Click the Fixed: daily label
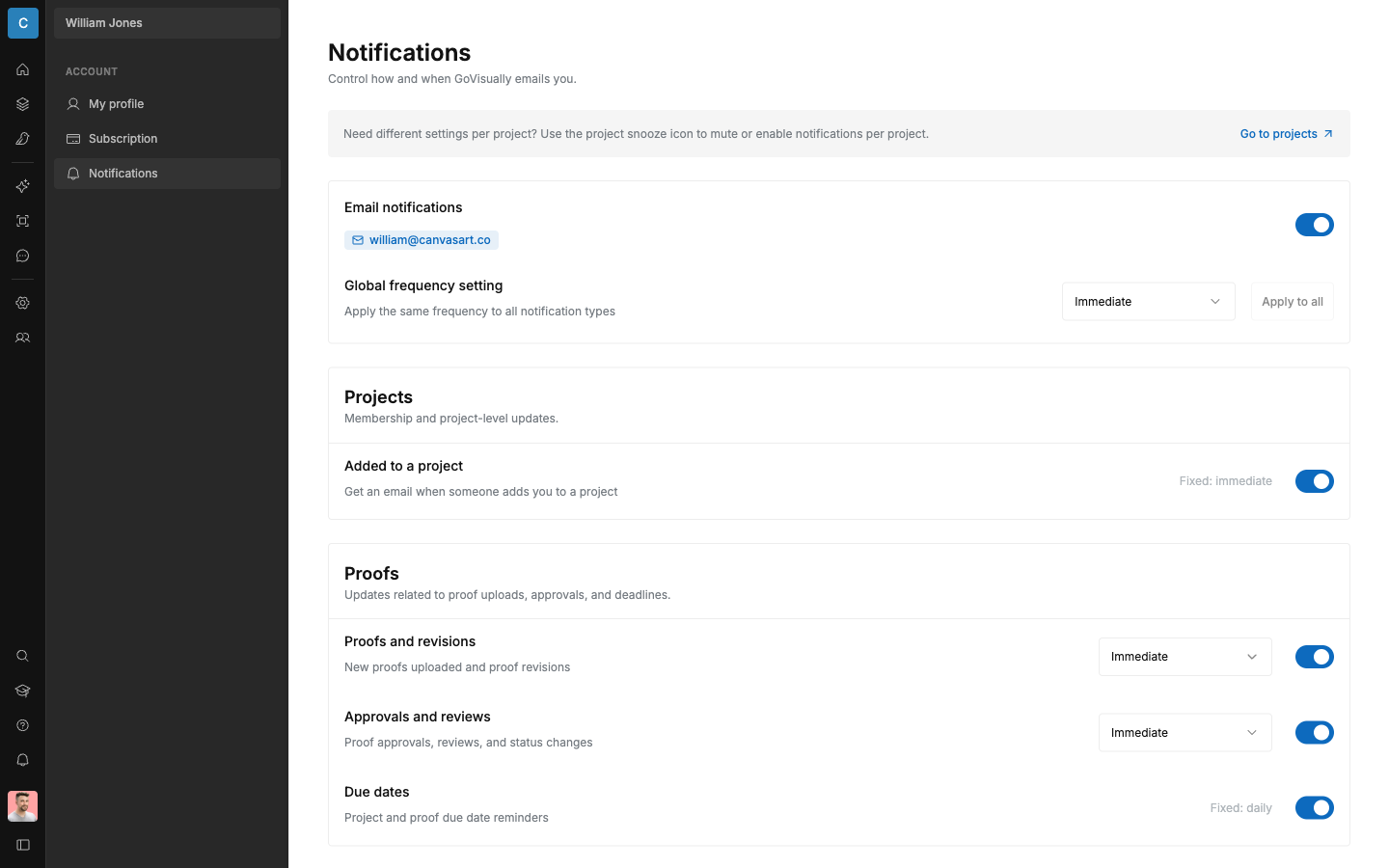 tap(1240, 808)
